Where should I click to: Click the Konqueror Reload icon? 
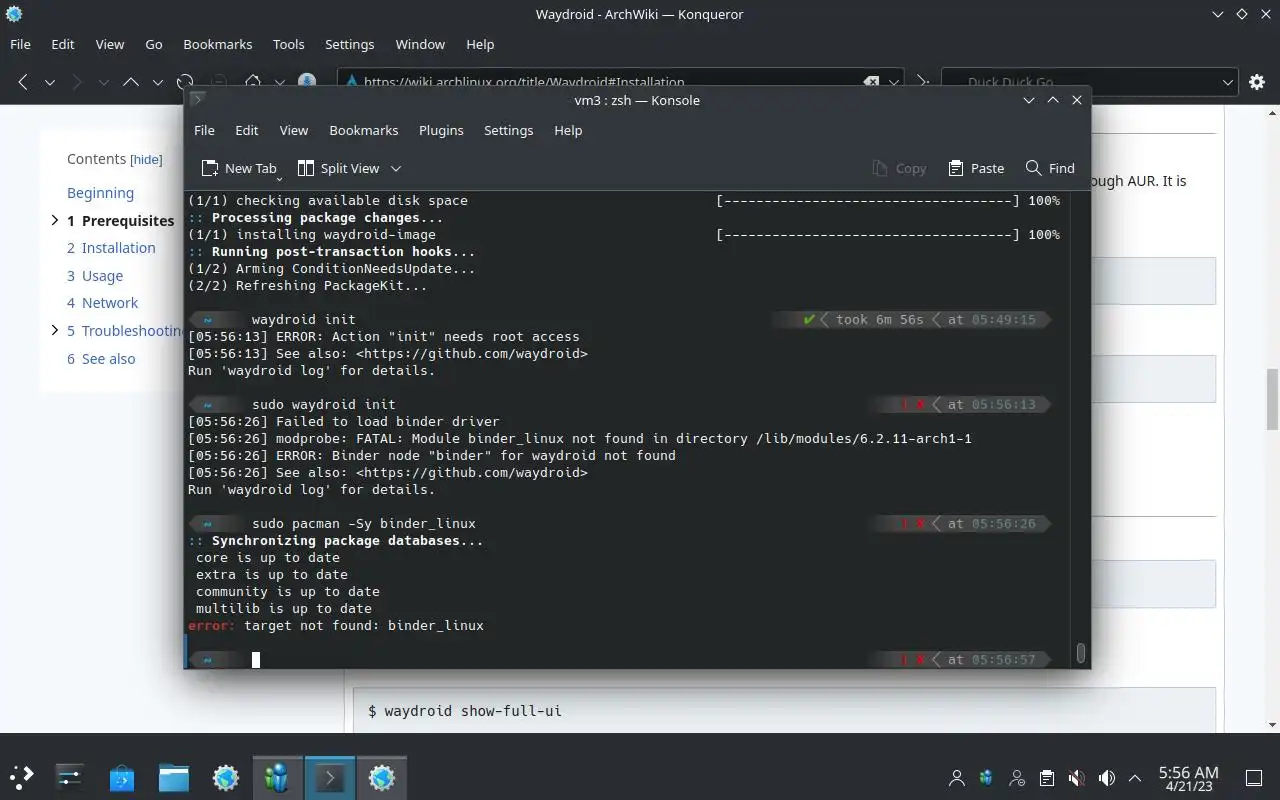pos(185,82)
